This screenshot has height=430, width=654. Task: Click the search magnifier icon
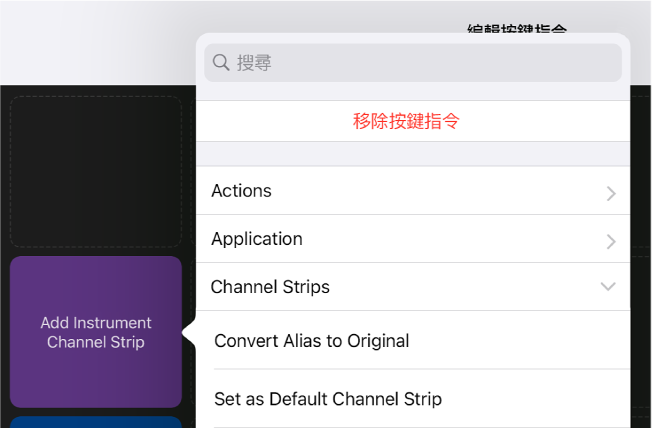[221, 63]
